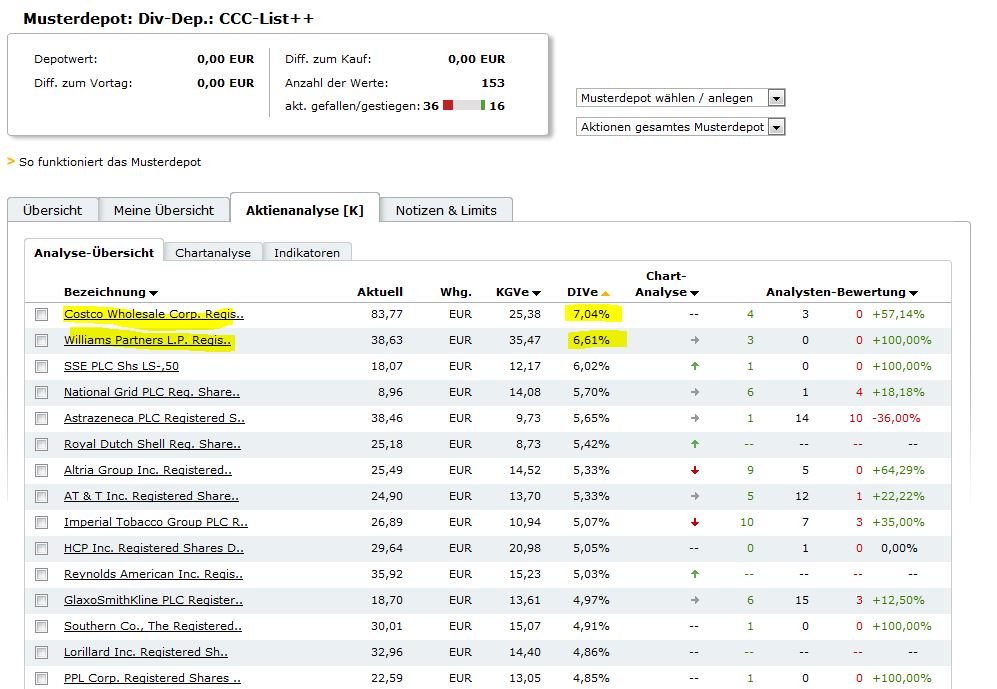Open the National Grid PLC link
997x689 pixels.
point(152,392)
